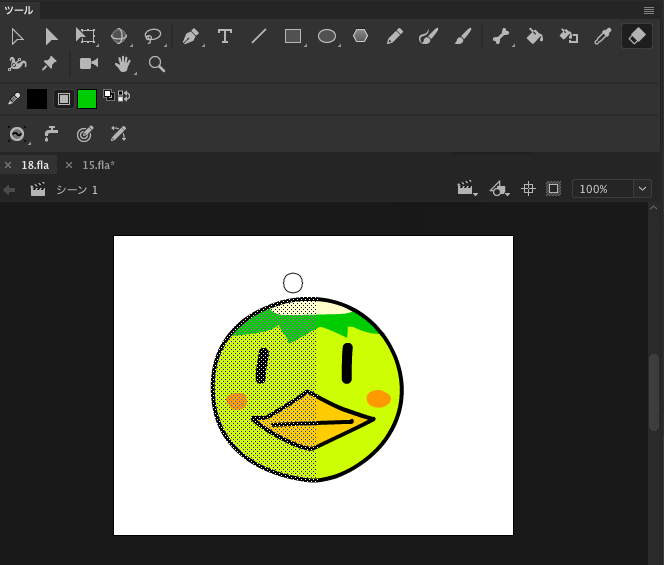Reset to black and white colors

tap(109, 95)
